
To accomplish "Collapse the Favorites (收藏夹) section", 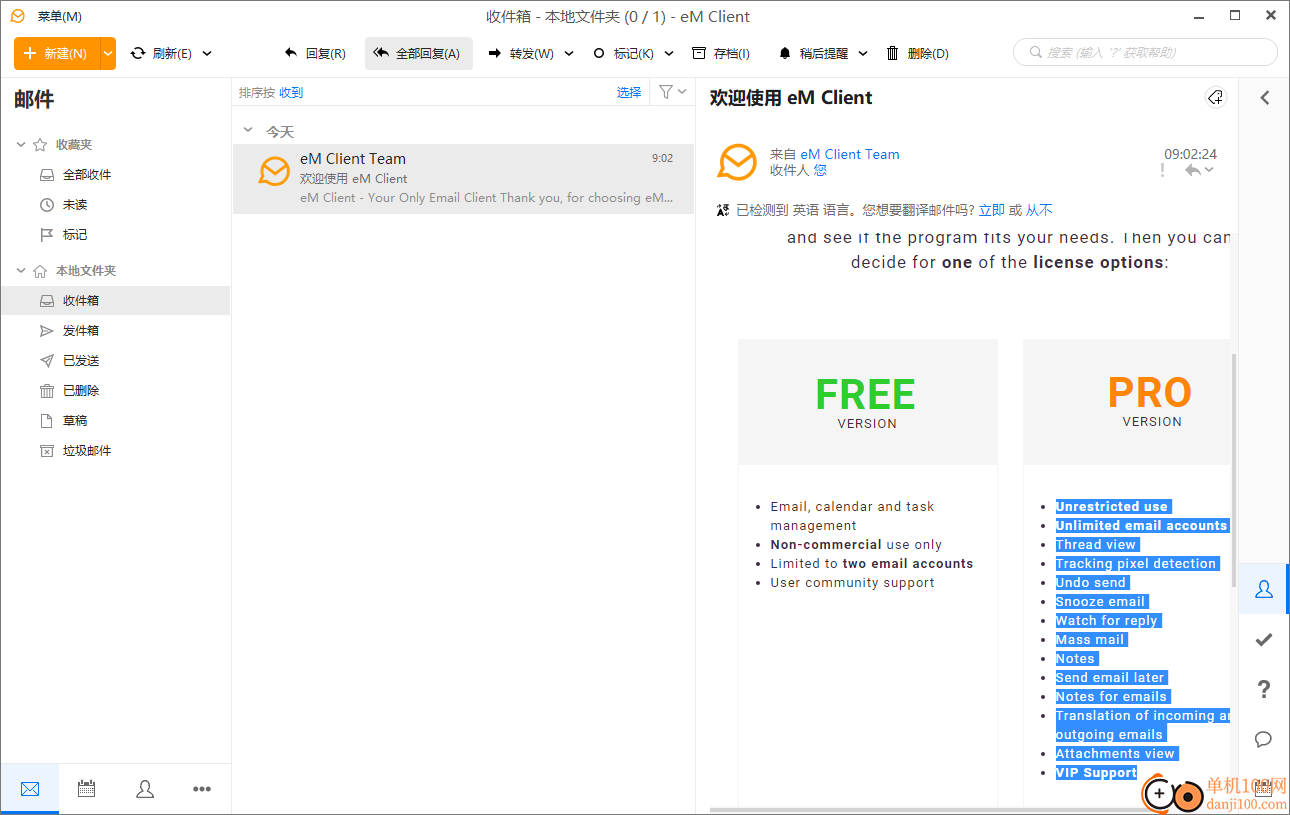I will coord(21,145).
